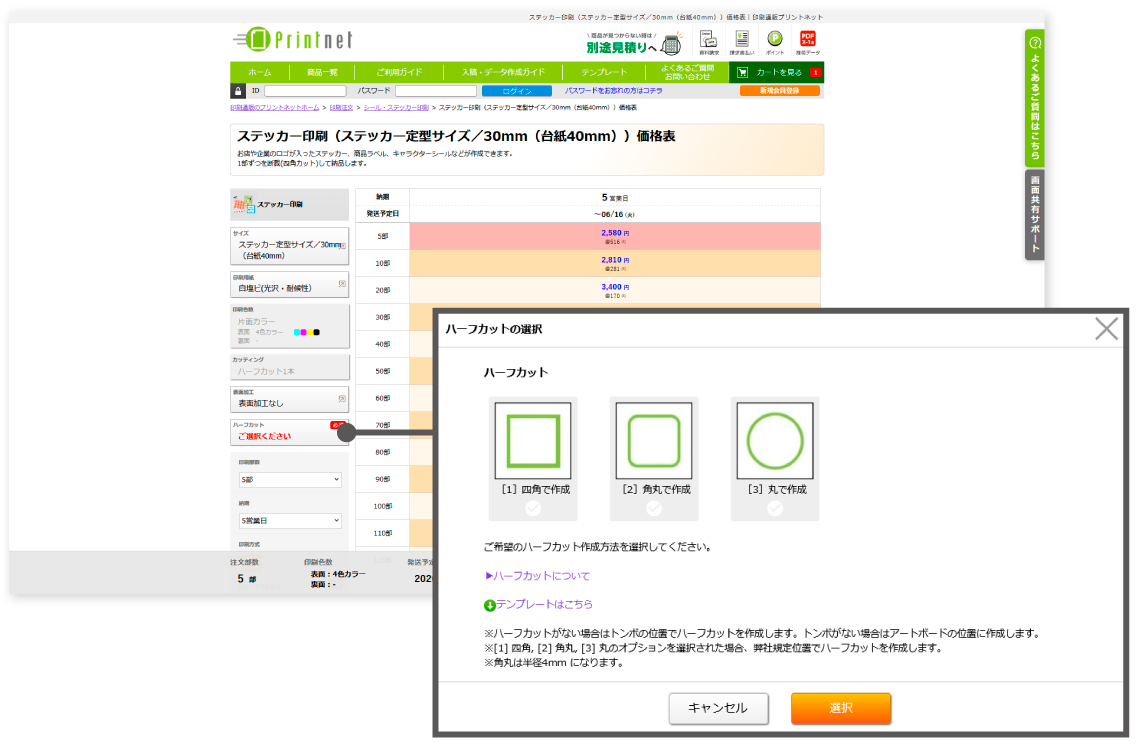Click the カッティング ハーフカット1本 box
Image resolution: width=1136 pixels, height=750 pixels.
tap(289, 367)
